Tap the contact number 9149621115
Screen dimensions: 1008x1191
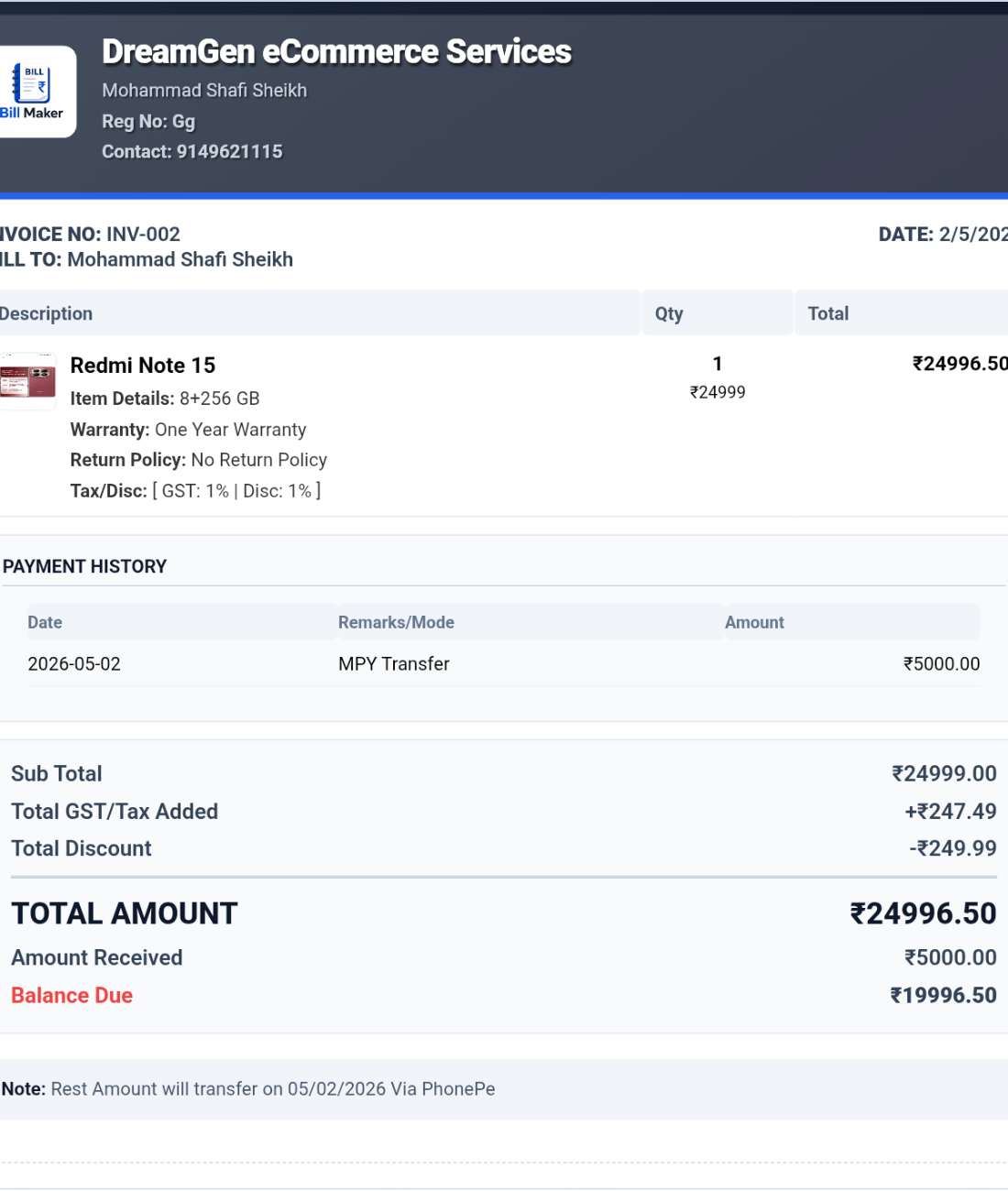(x=229, y=152)
